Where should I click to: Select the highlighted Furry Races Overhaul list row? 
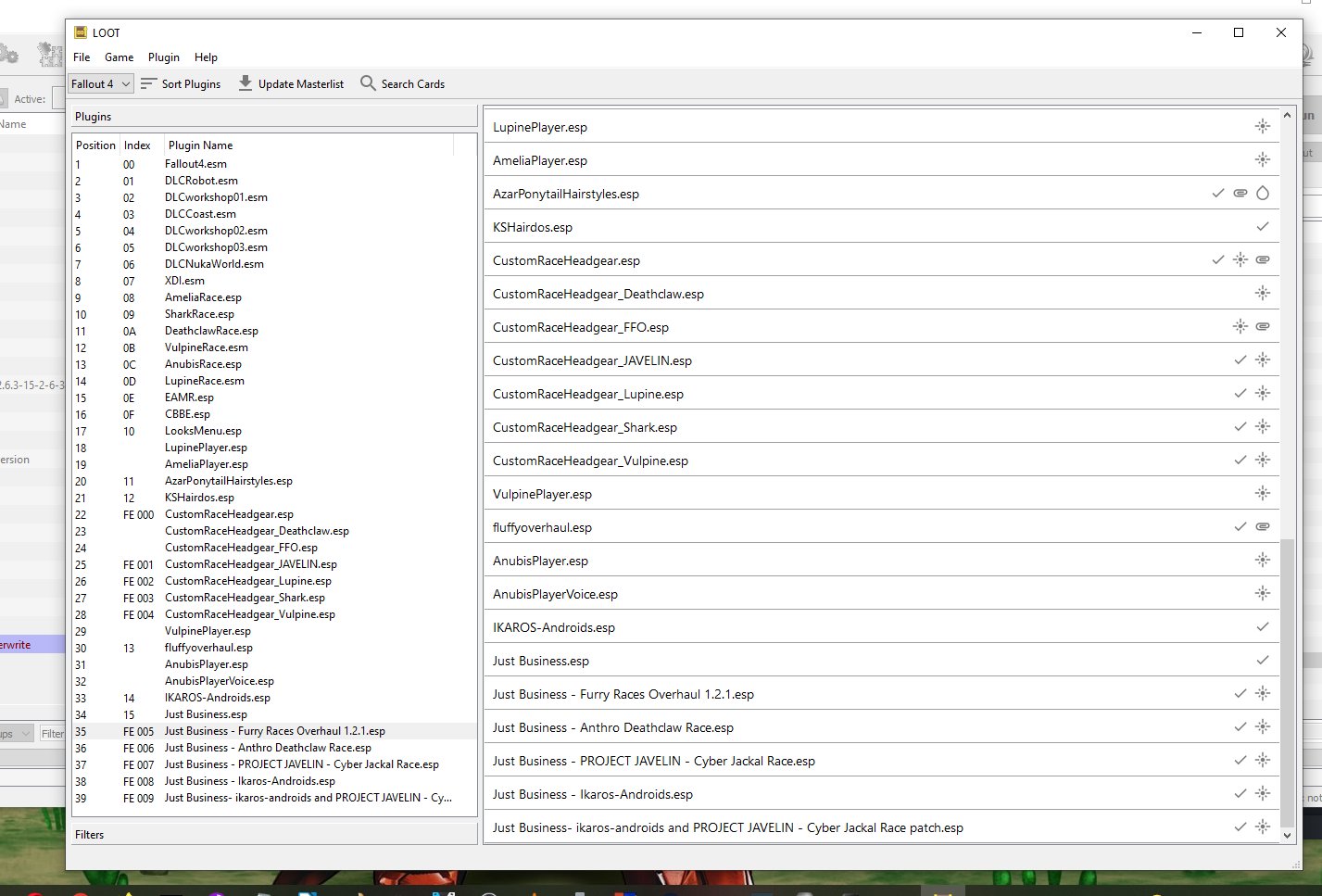point(274,731)
